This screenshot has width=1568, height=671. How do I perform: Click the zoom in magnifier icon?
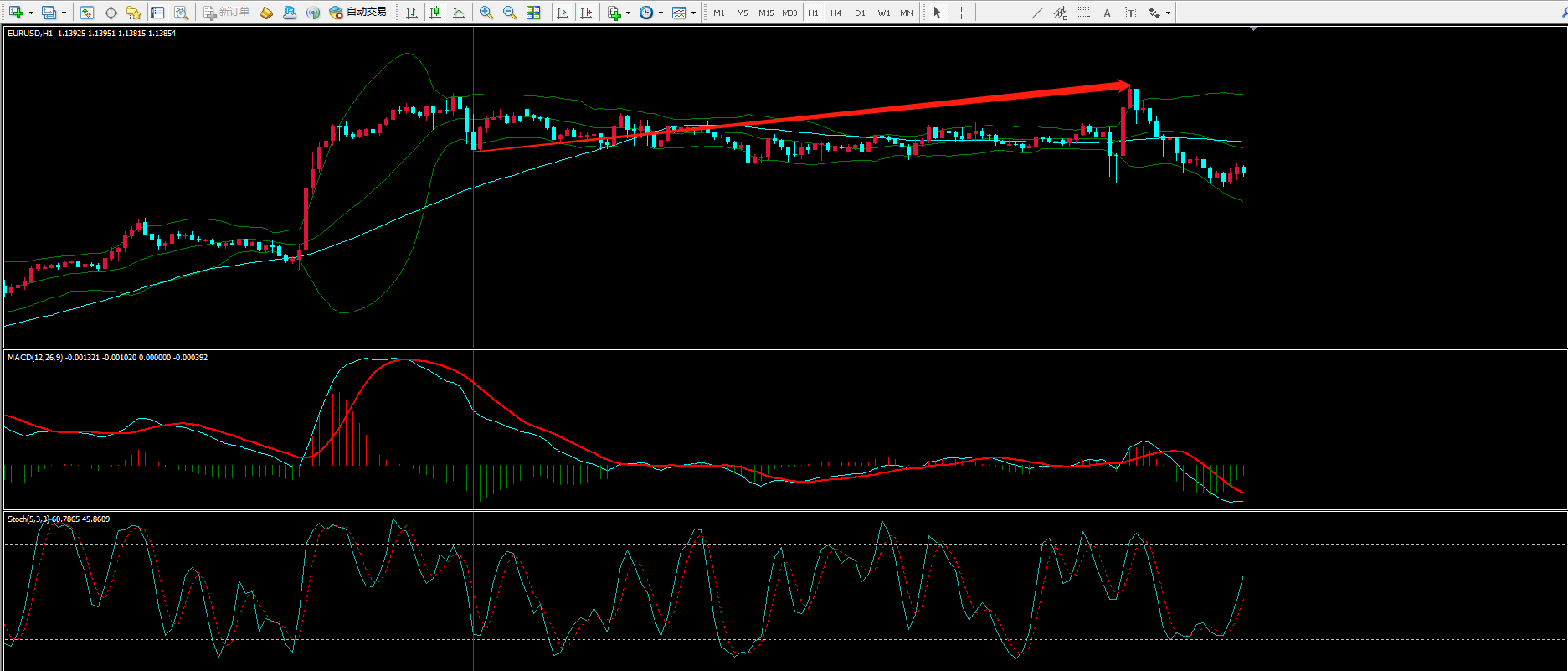[486, 13]
